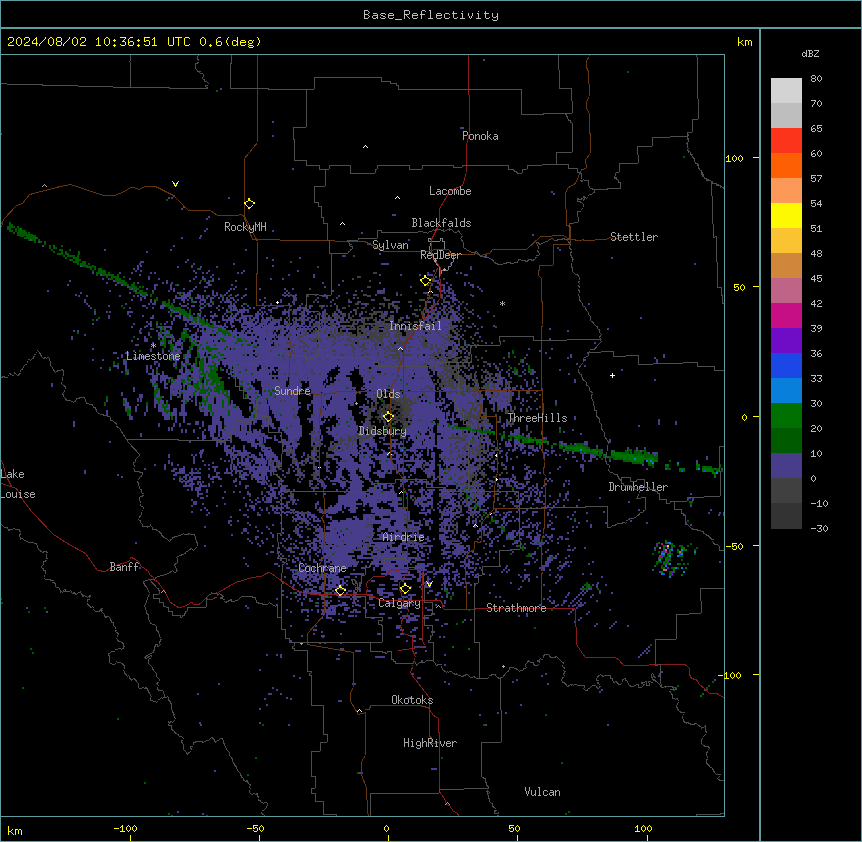862x842 pixels.
Task: Click the white asterisk east of Innisfail
Action: click(x=502, y=303)
